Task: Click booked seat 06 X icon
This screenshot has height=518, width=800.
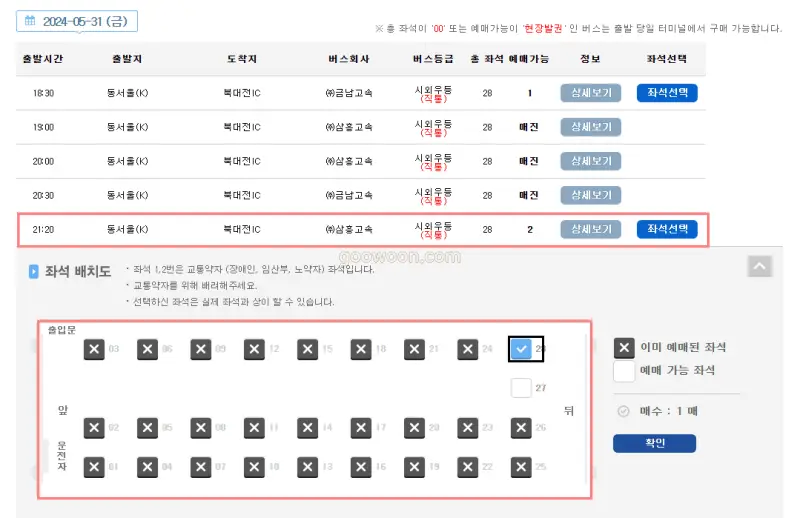Action: coord(147,350)
